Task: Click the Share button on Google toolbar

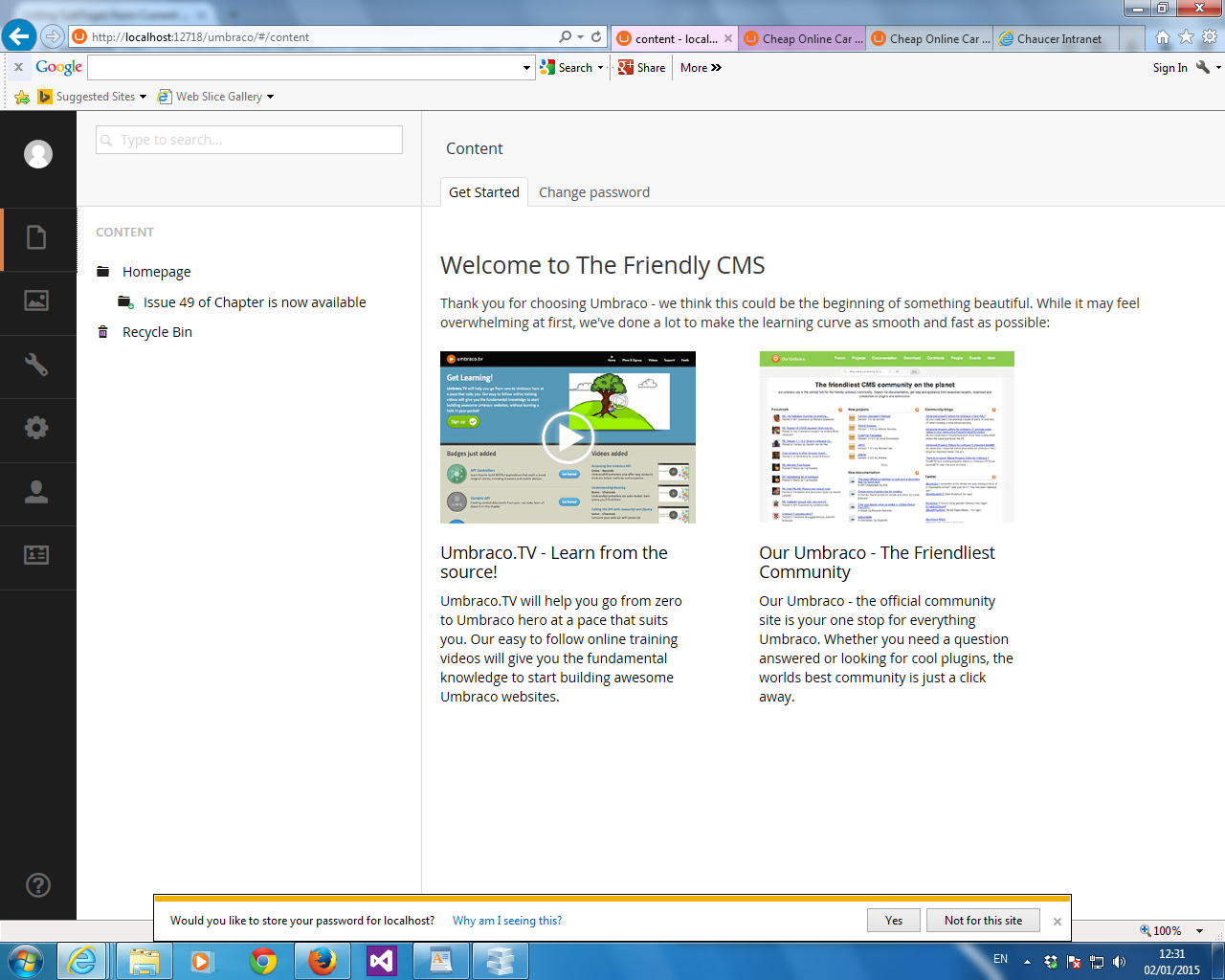Action: pyautogui.click(x=642, y=68)
